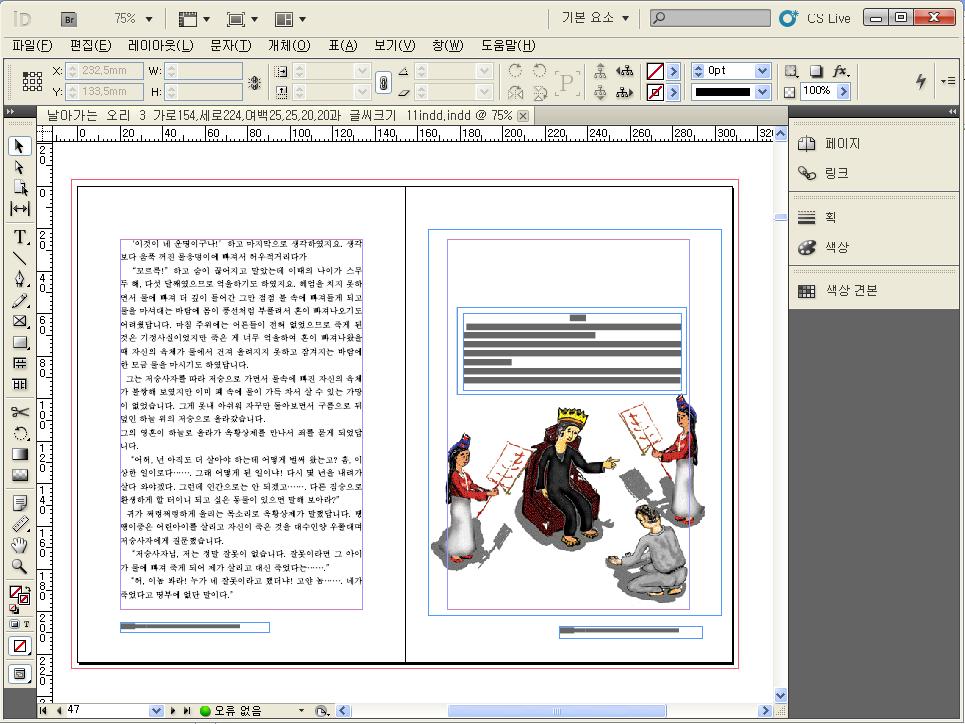The width and height of the screenshot is (965, 724).
Task: Open the 기본 요소 workspace switcher
Action: click(x=596, y=18)
